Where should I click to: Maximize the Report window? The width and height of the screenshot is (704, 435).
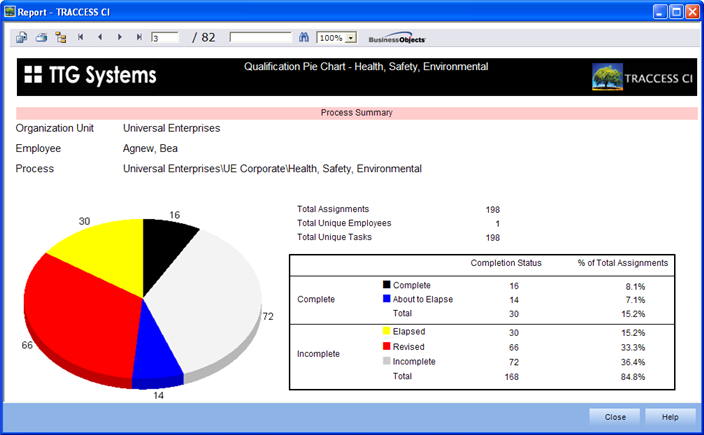click(676, 12)
